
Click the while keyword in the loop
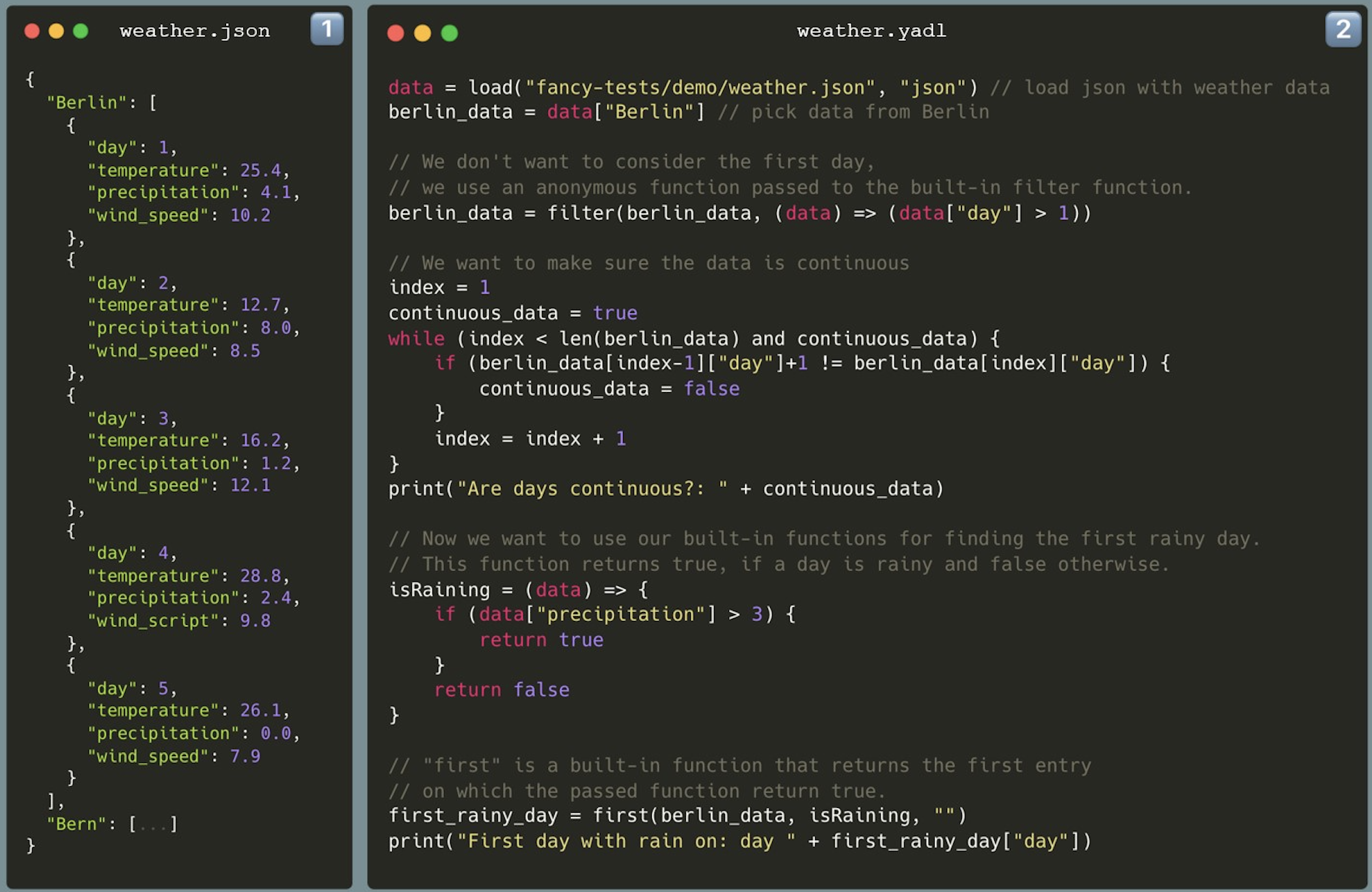point(416,338)
